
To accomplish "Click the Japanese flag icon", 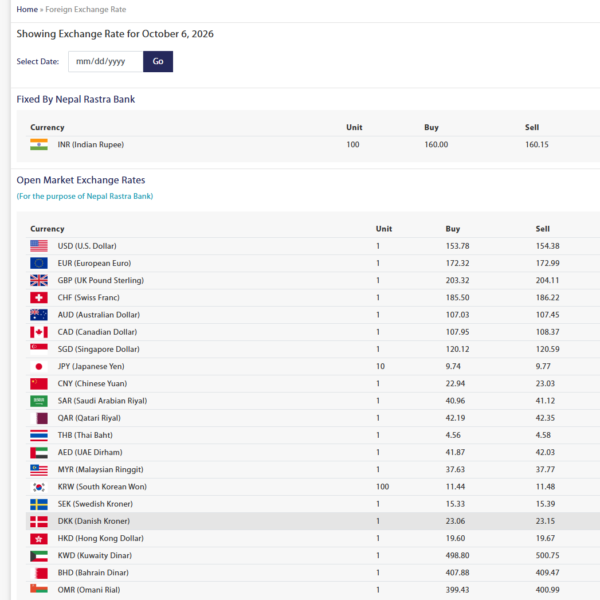I will (x=39, y=366).
